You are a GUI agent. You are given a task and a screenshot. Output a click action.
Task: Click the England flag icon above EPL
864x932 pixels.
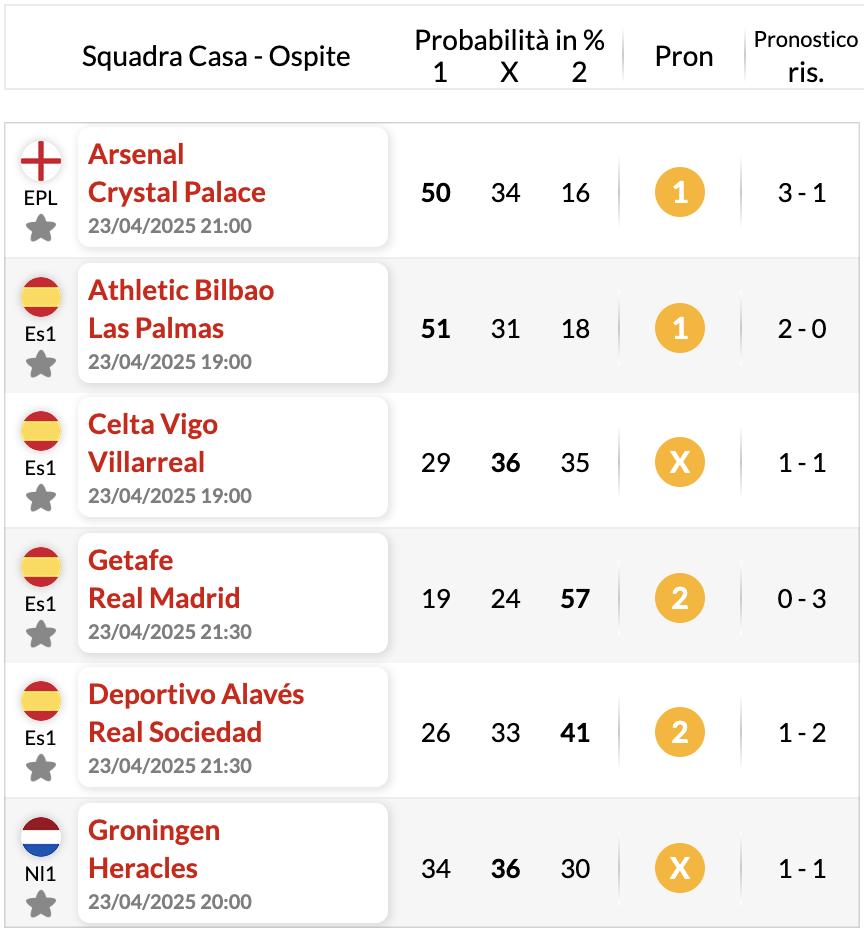click(x=41, y=160)
